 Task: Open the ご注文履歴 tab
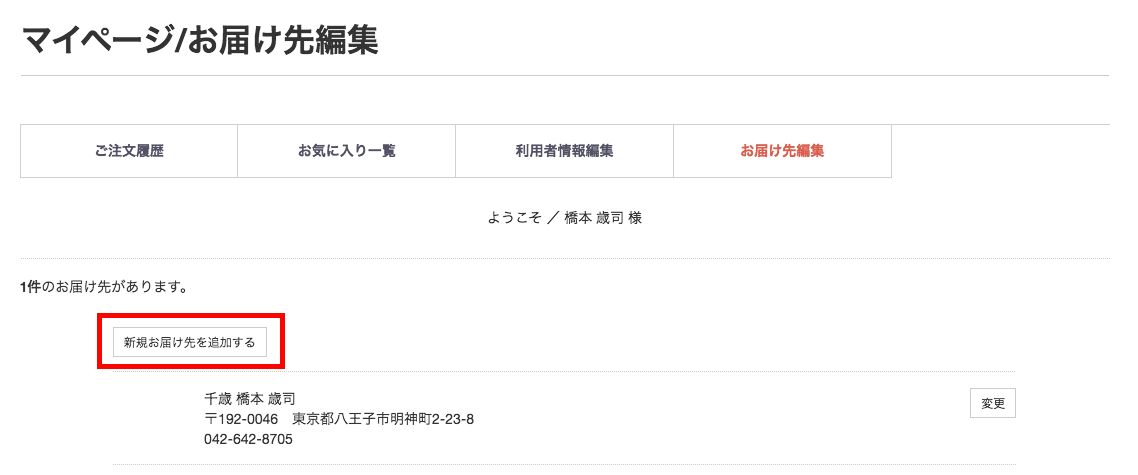coord(129,151)
